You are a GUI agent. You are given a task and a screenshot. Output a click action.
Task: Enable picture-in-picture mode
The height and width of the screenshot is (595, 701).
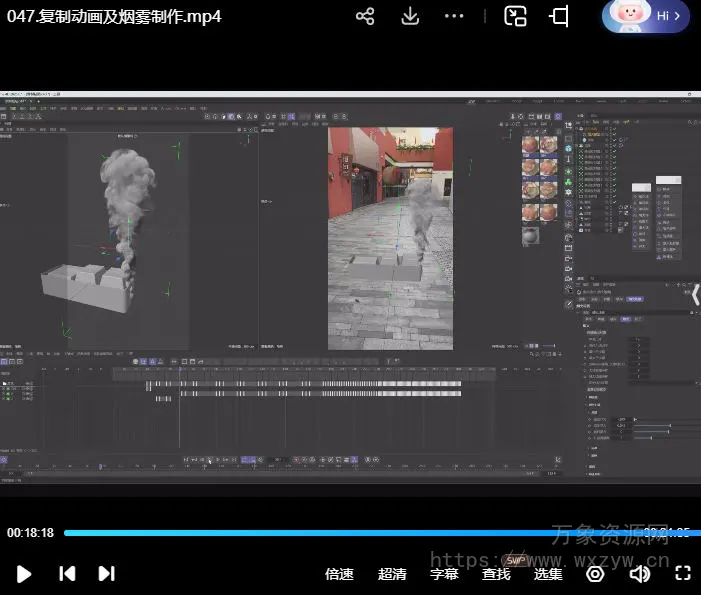(x=515, y=16)
